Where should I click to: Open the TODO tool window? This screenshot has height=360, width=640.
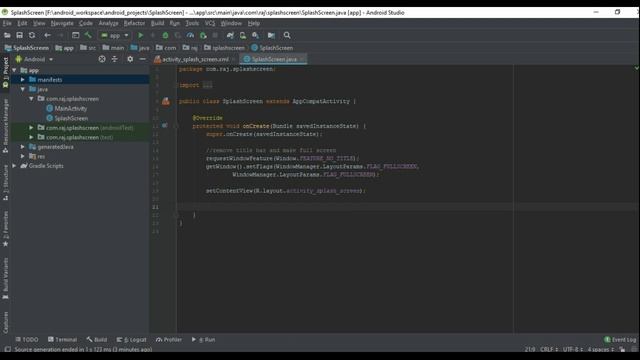point(27,340)
